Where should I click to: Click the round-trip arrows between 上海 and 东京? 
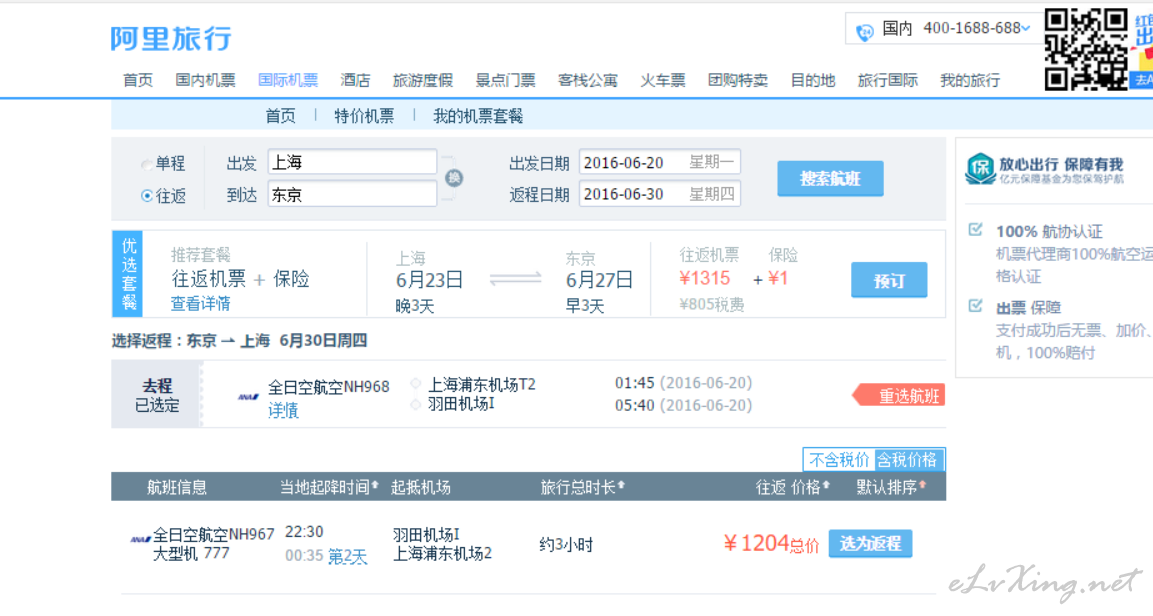515,279
